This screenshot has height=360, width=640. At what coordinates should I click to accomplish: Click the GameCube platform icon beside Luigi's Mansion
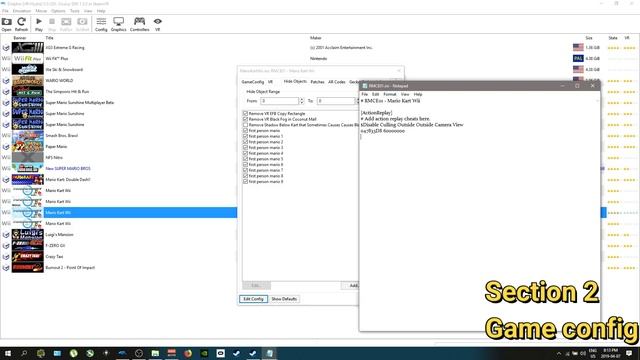[x=6, y=235]
